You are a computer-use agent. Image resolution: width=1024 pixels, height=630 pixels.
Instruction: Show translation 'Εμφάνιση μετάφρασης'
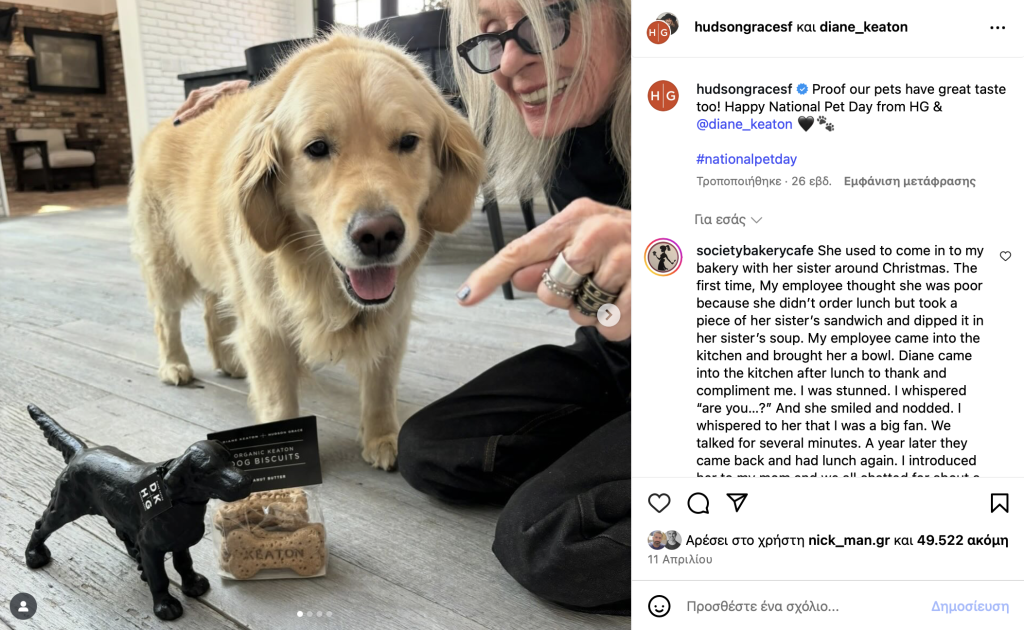point(909,181)
